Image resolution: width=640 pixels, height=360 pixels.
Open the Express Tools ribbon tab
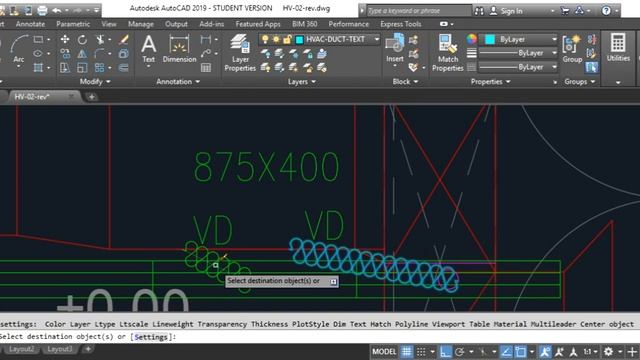pyautogui.click(x=400, y=24)
